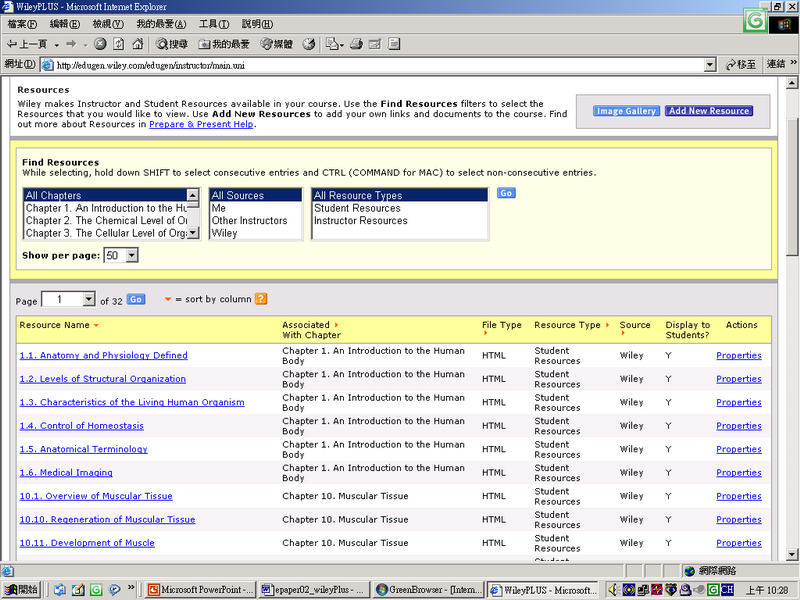Go to the Home page icon

(137, 44)
